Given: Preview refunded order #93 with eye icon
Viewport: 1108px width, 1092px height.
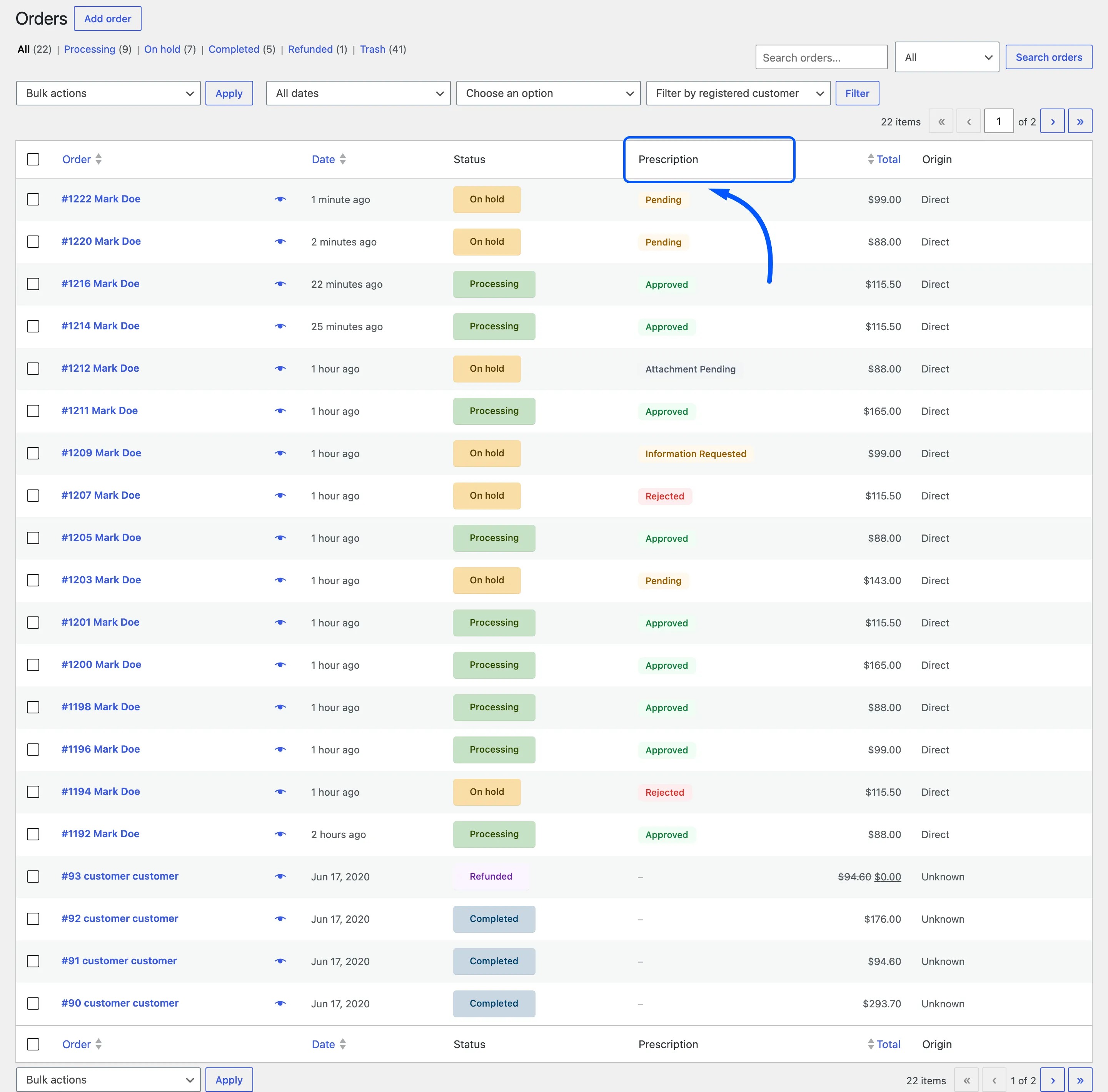Looking at the screenshot, I should tap(280, 877).
